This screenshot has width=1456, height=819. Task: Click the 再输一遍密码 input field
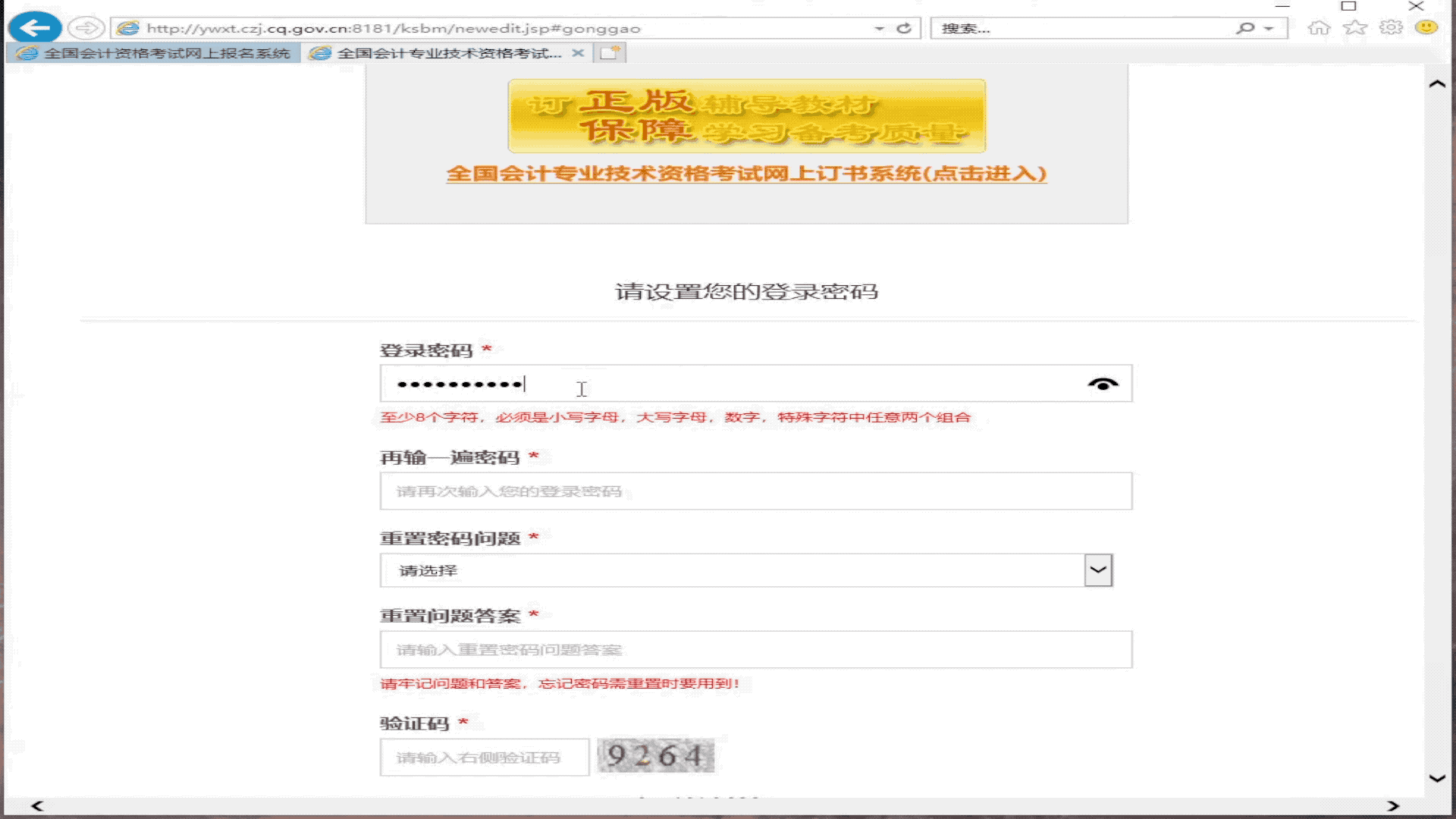[756, 491]
